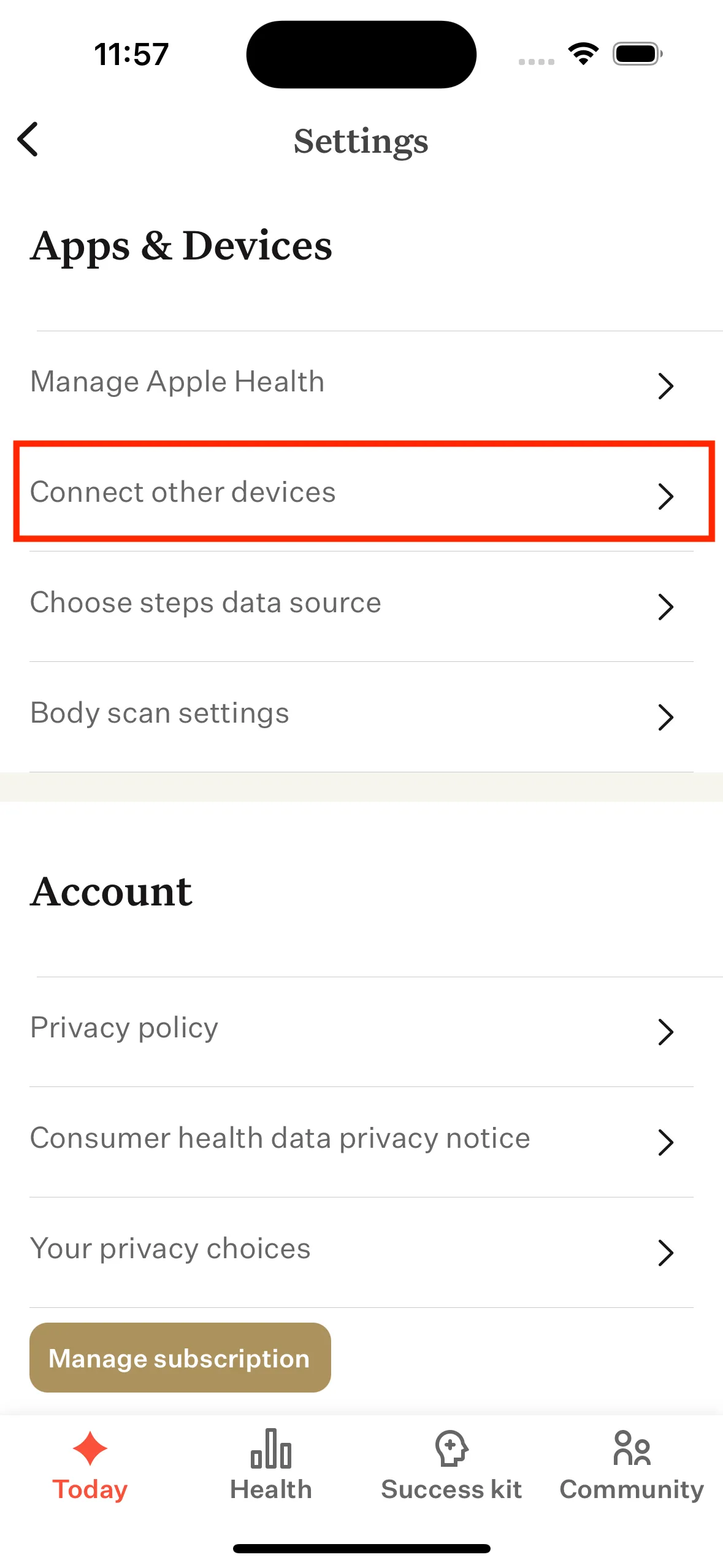Tap the Choose steps data source row
723x1568 pixels.
point(205,602)
